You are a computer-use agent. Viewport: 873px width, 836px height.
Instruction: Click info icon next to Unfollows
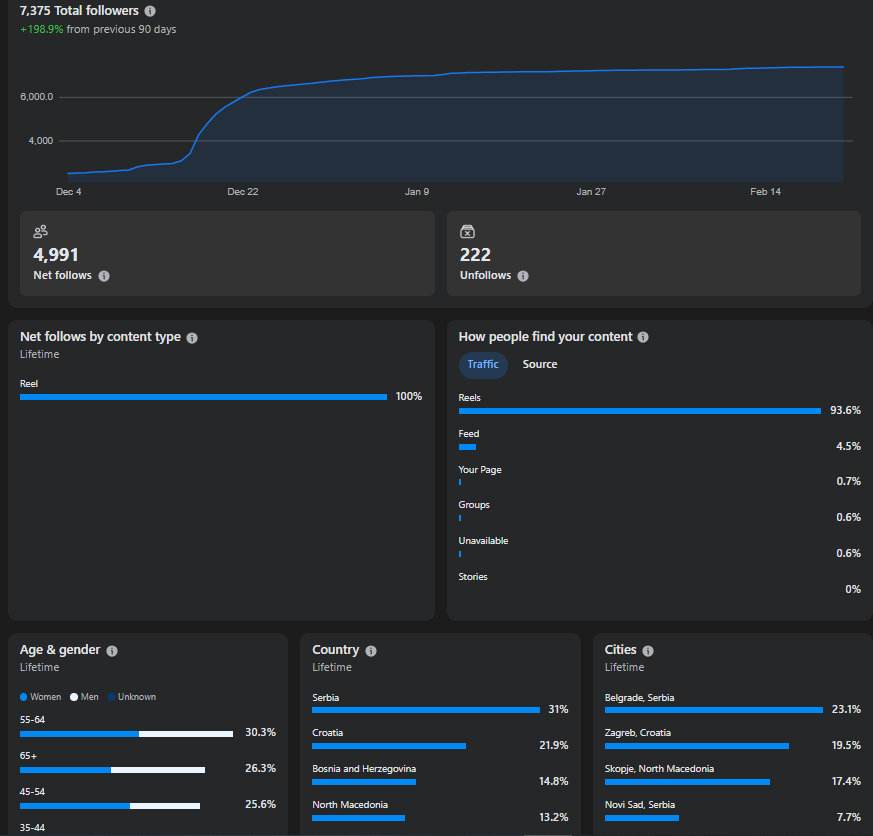pyautogui.click(x=523, y=276)
